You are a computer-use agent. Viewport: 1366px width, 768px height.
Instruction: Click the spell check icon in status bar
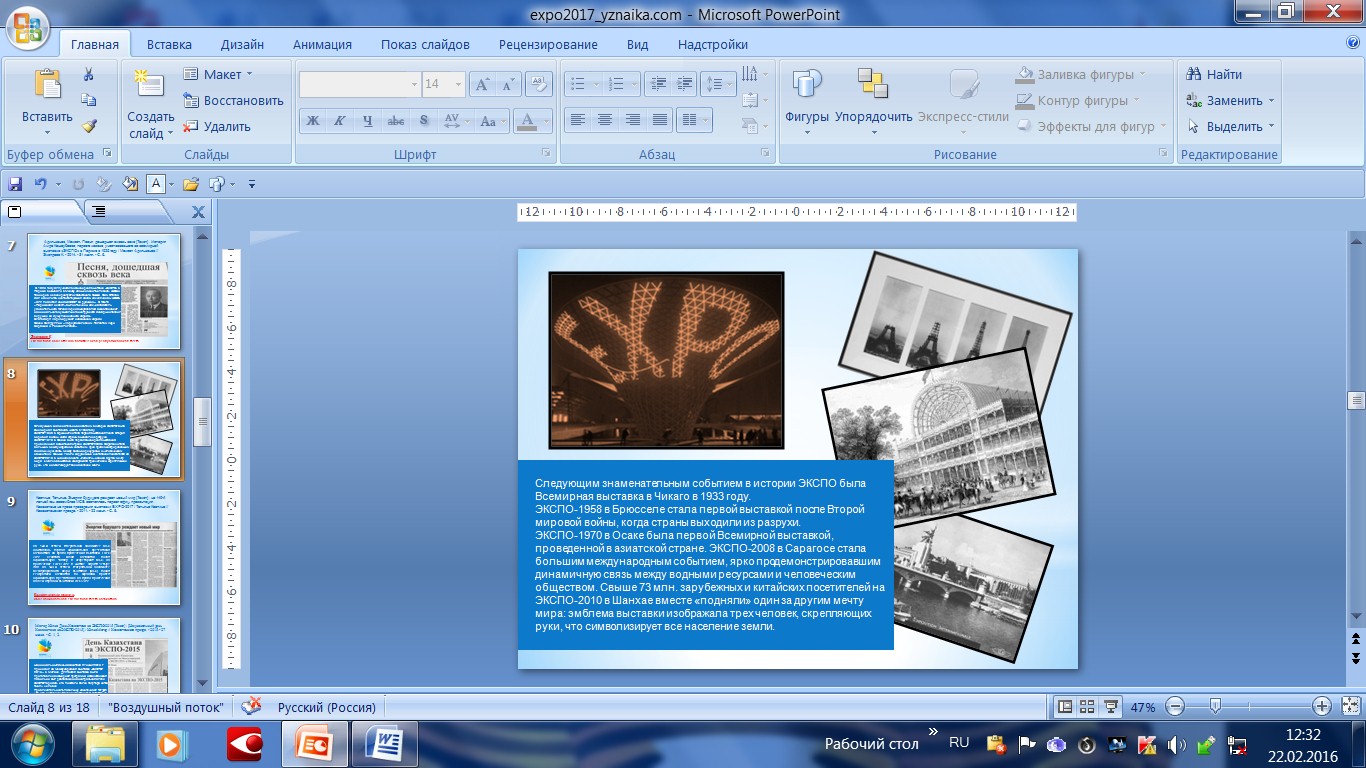pos(251,706)
